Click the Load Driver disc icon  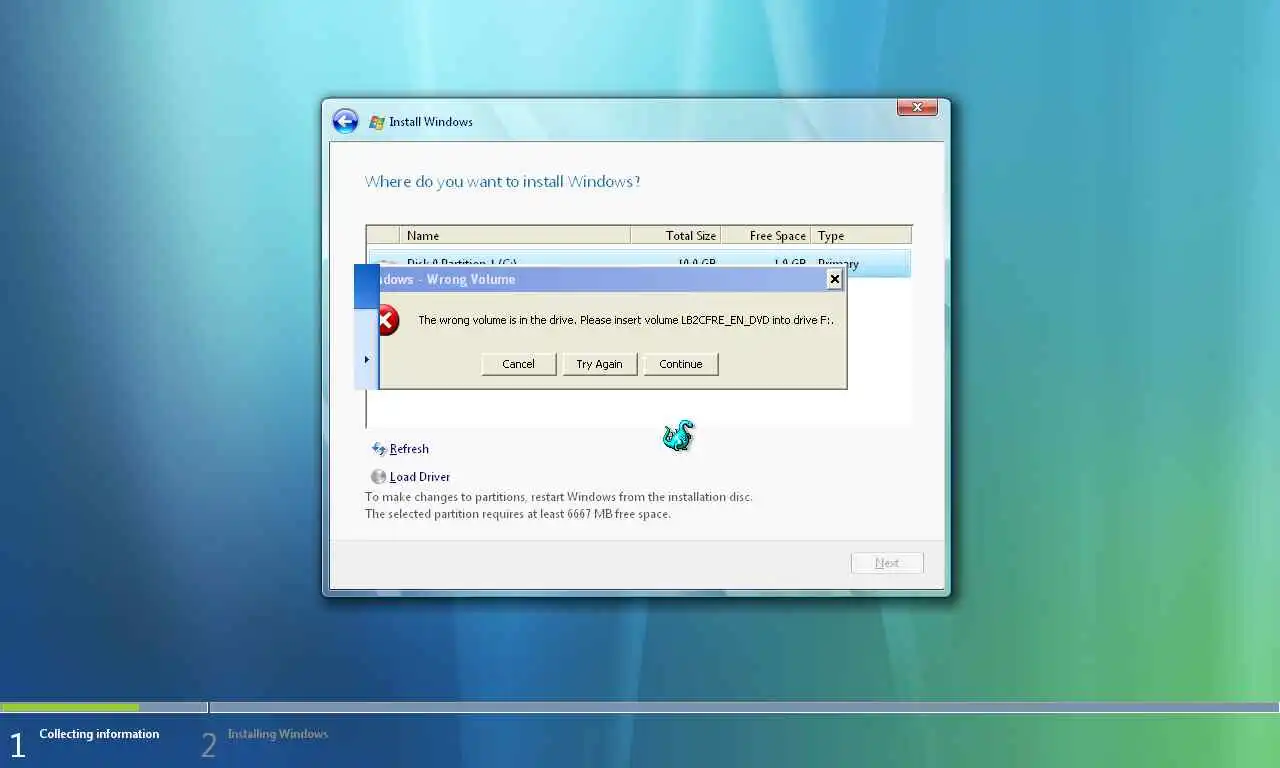coord(378,477)
